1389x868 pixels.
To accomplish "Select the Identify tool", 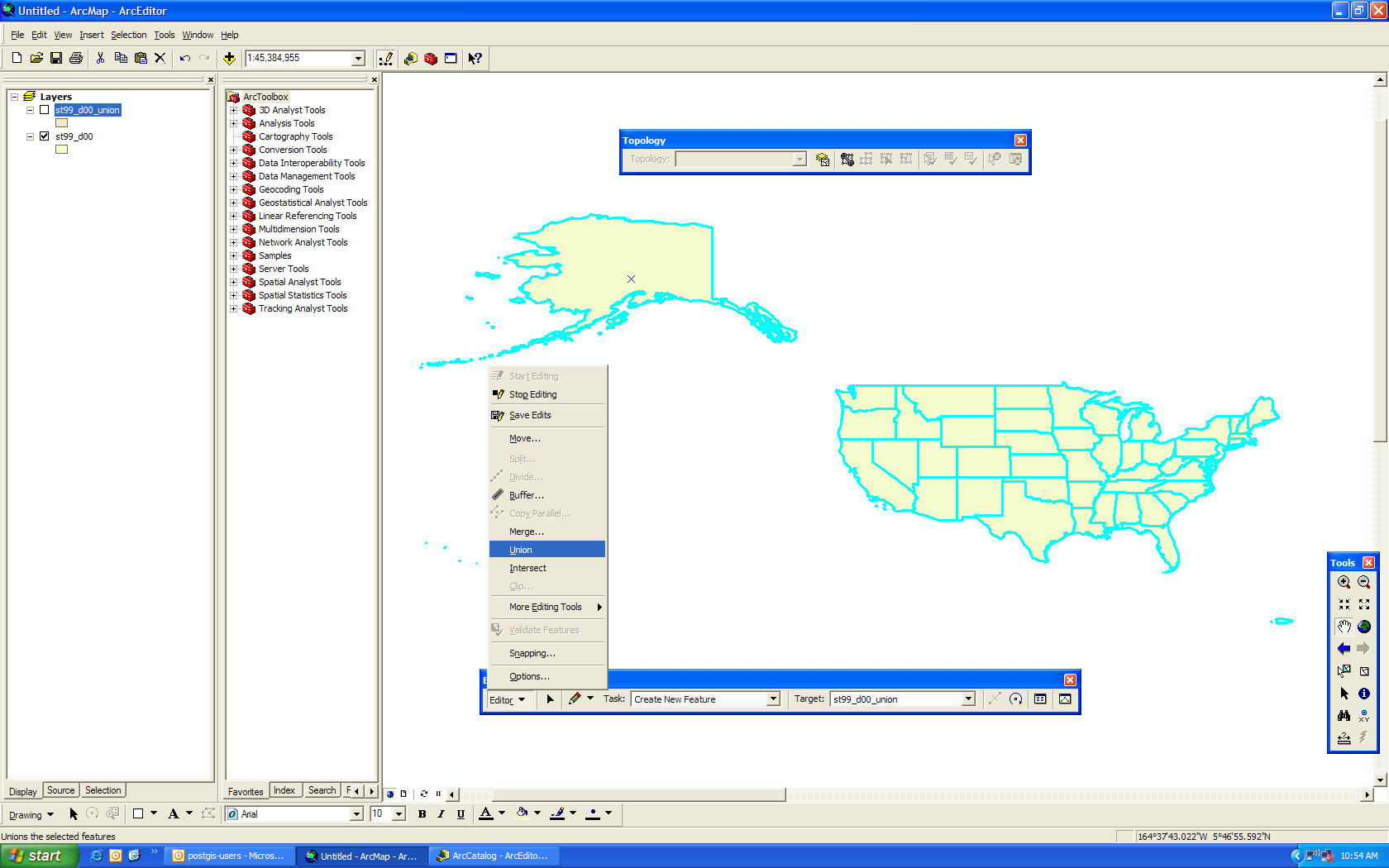I will point(1364,694).
